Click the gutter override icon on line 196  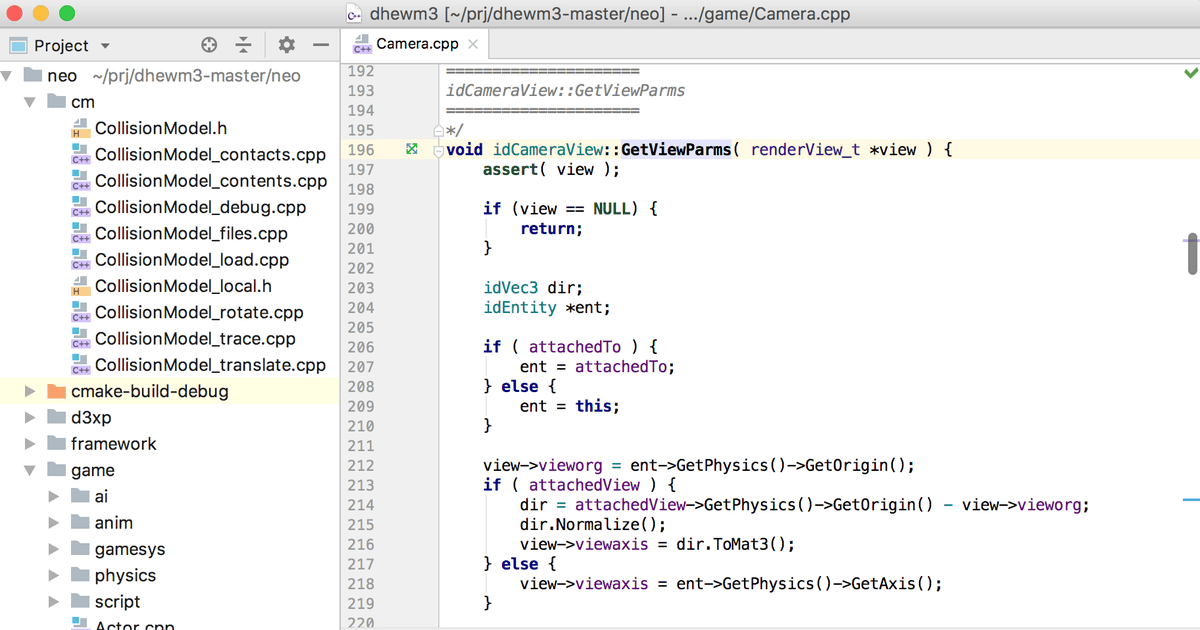(411, 150)
